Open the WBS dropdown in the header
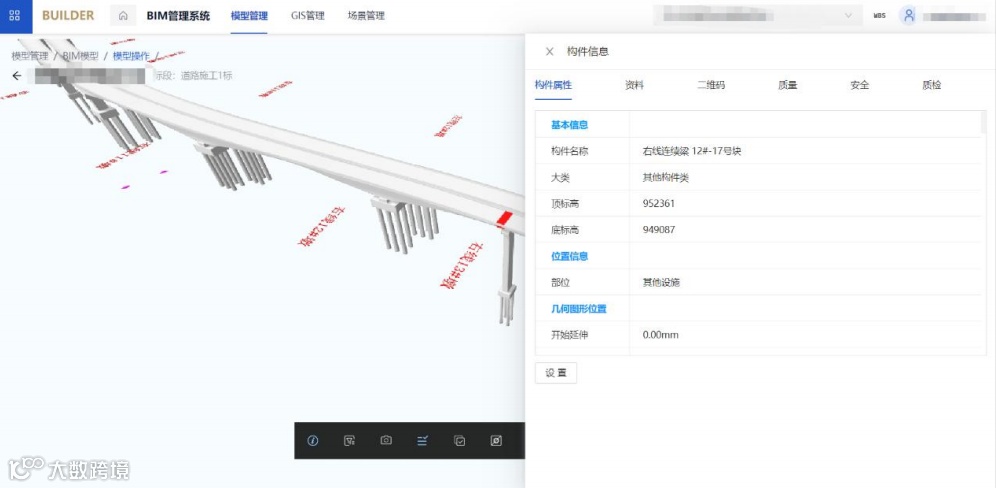 tap(879, 16)
